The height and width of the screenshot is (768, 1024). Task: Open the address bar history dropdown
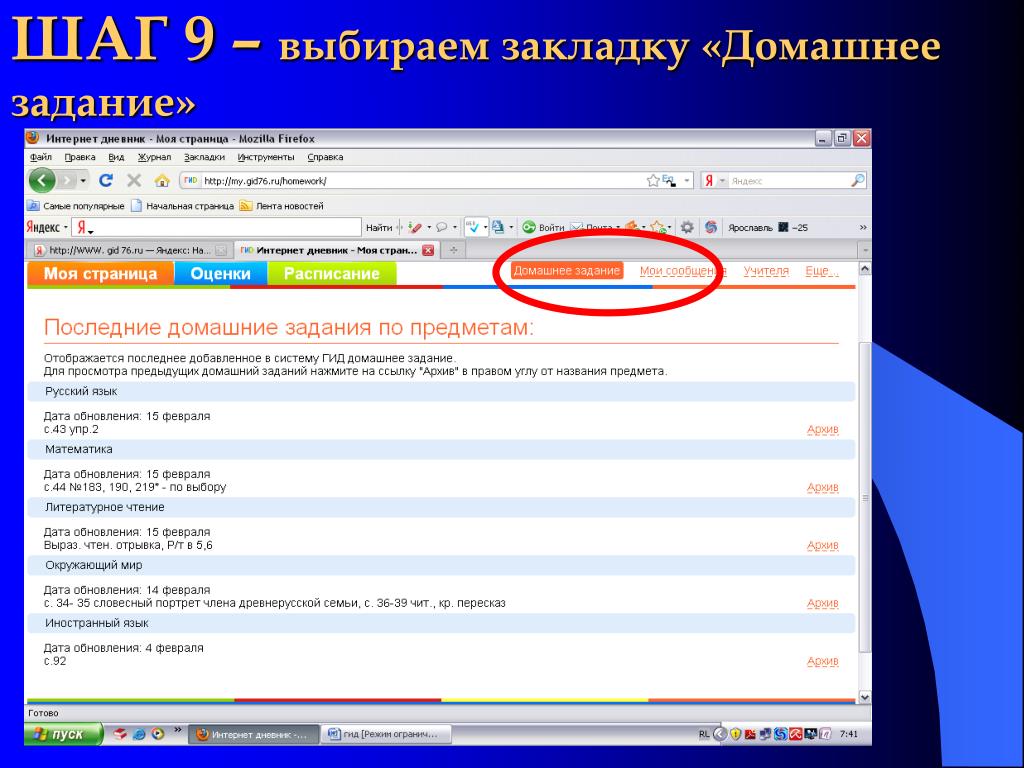[686, 181]
